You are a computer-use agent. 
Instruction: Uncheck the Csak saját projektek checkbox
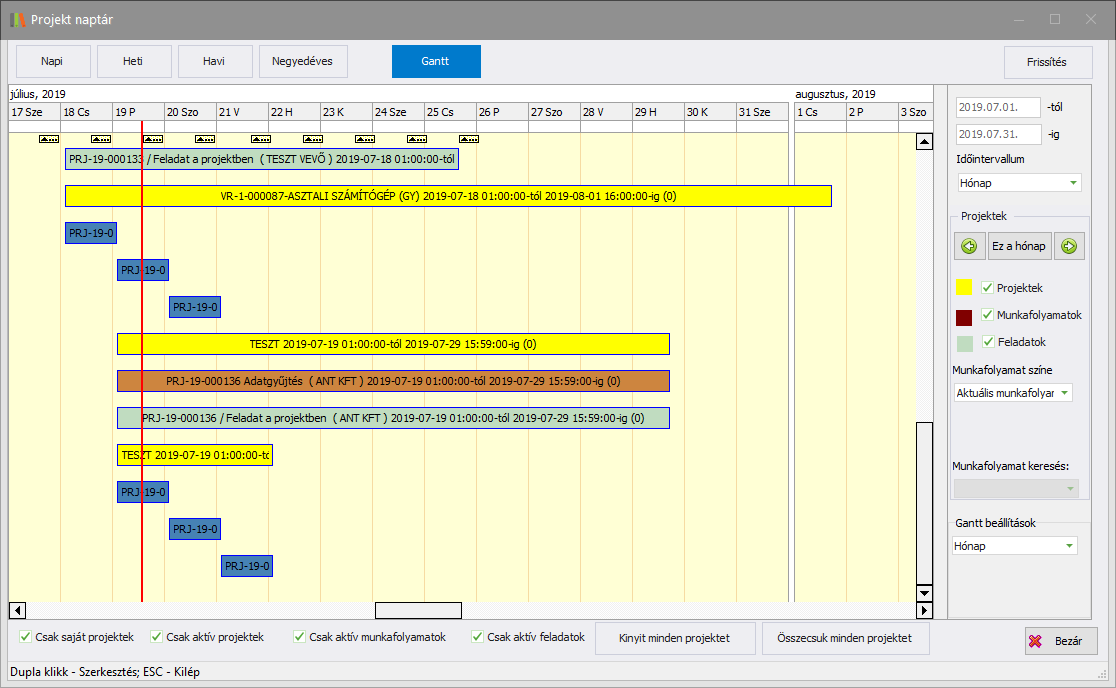26,636
